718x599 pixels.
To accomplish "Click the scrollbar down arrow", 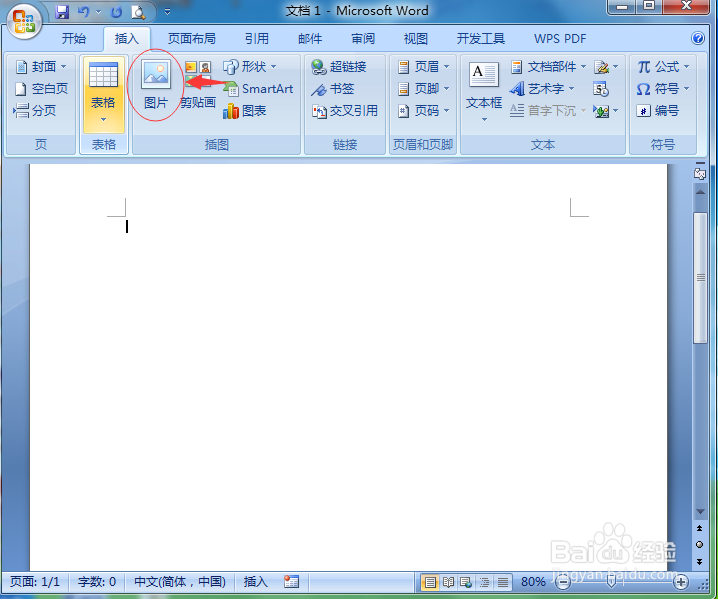I will (700, 512).
